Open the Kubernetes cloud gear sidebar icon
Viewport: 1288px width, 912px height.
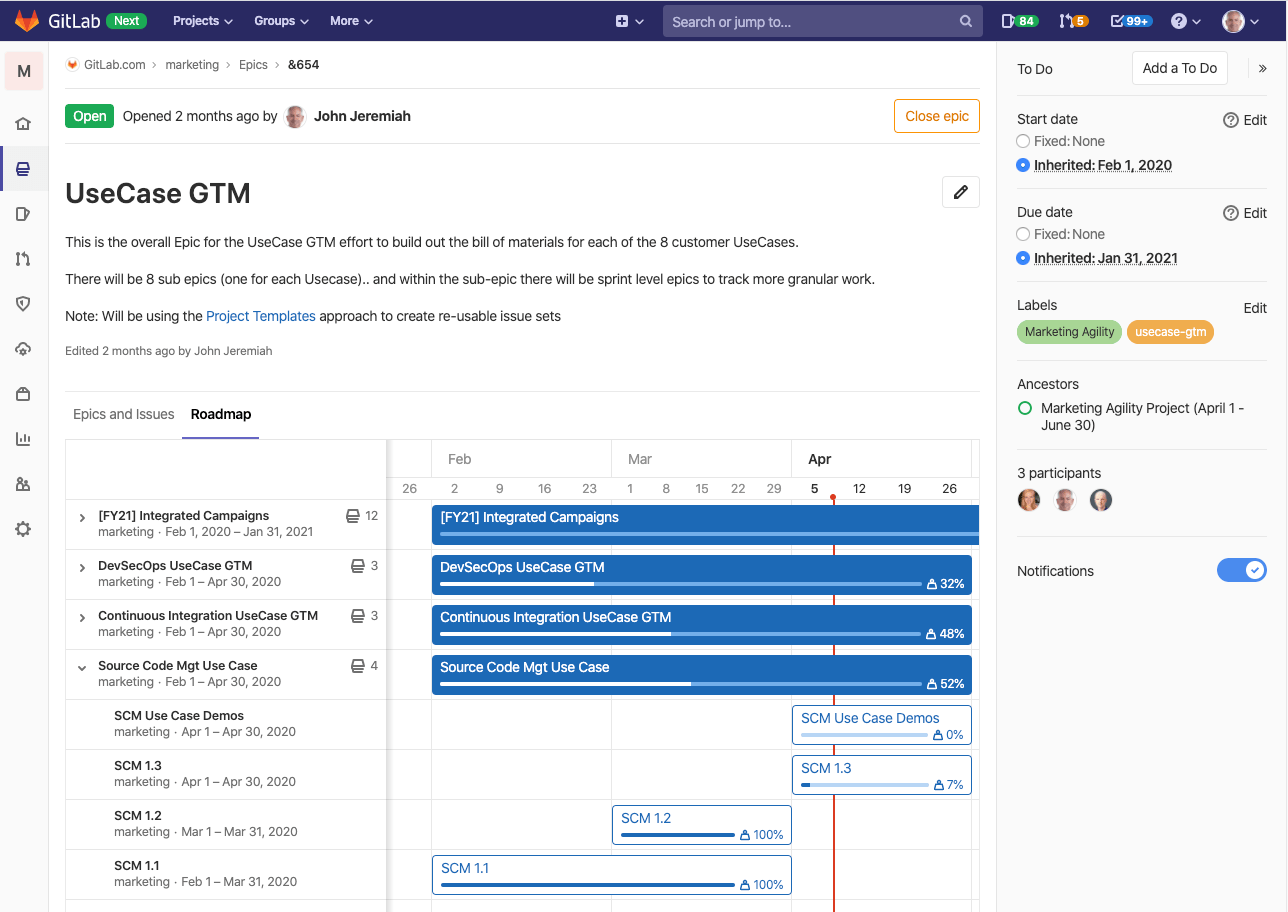23,349
